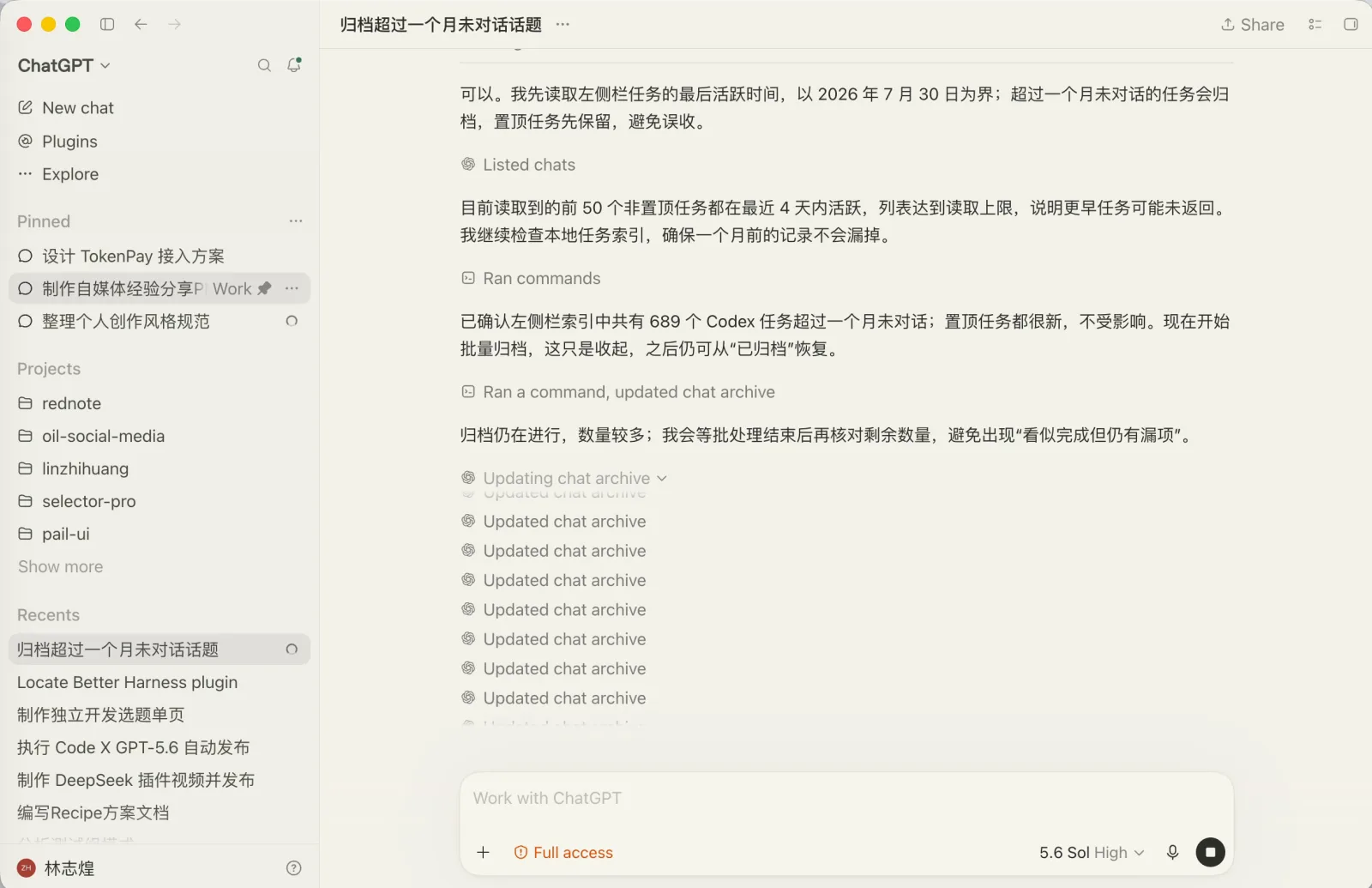This screenshot has width=1372, height=888.
Task: Open recent chat 执行 Code X GPT-5.6 自动发布
Action: click(159, 747)
